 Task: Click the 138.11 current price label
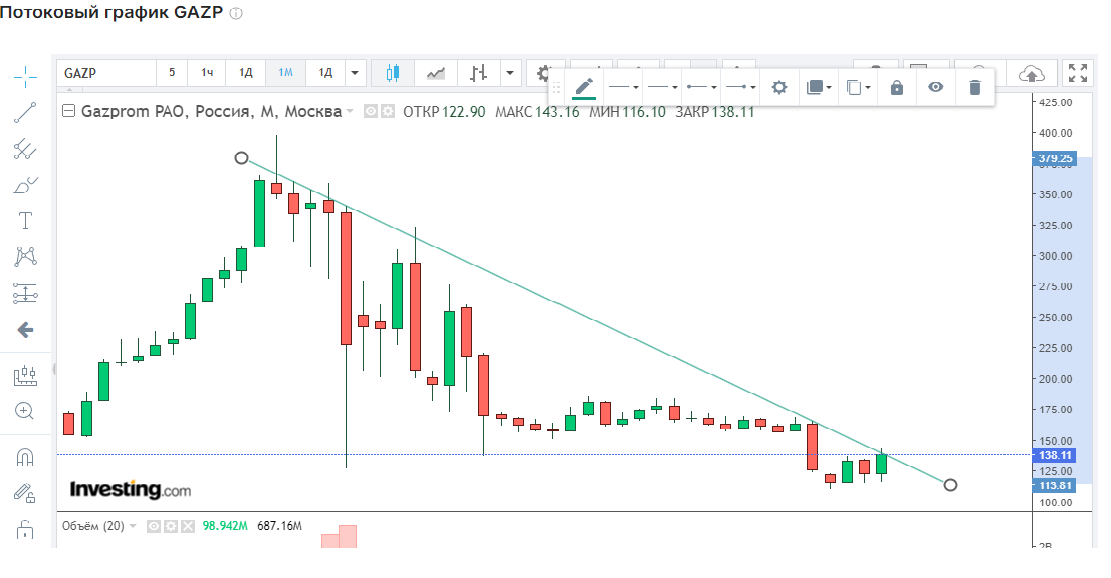pyautogui.click(x=1054, y=455)
